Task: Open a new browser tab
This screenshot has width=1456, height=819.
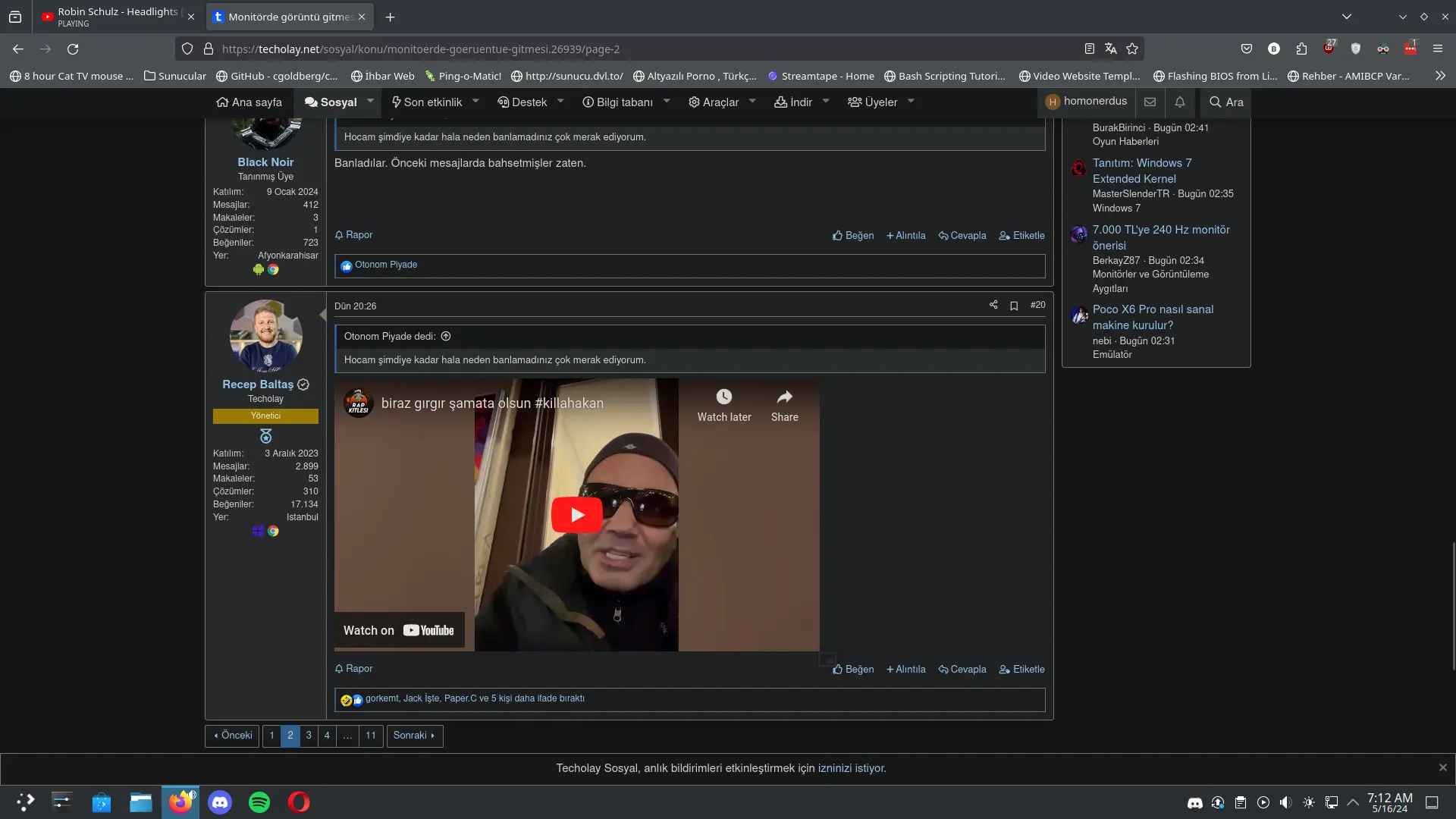Action: tap(390, 17)
